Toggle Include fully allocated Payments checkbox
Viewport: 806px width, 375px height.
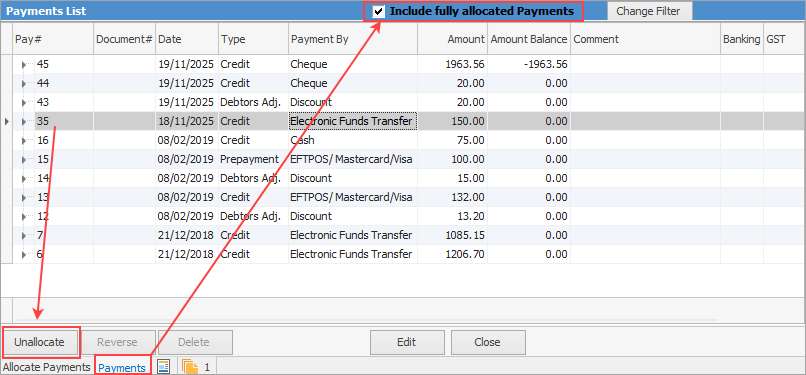coord(379,11)
